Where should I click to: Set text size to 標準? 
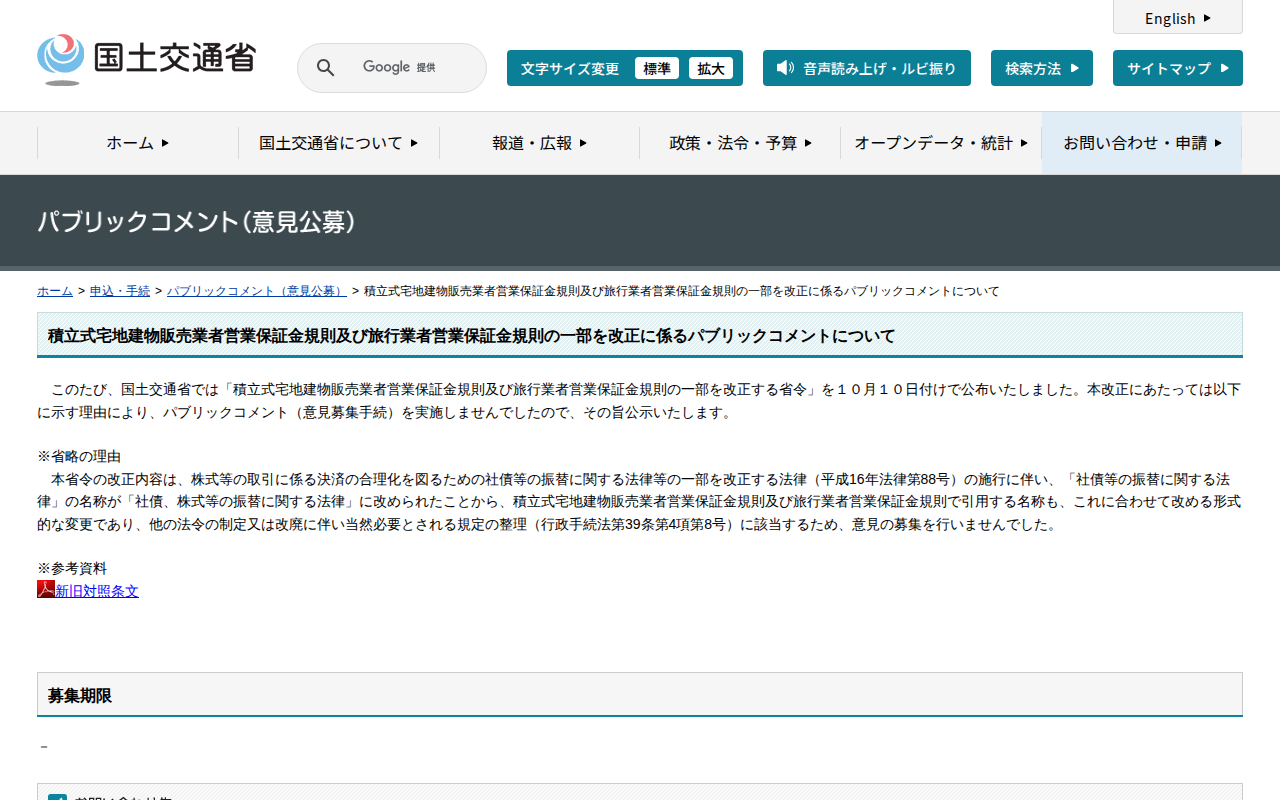point(656,69)
